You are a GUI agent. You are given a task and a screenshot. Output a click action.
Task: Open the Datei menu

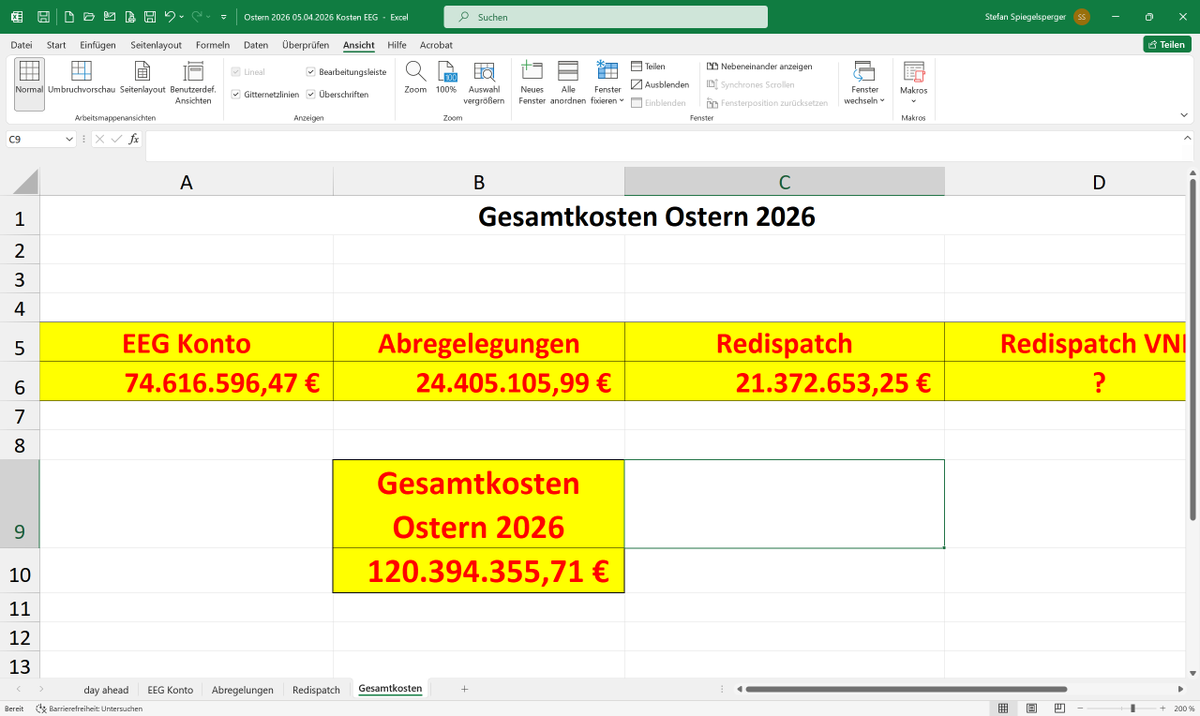pos(21,45)
